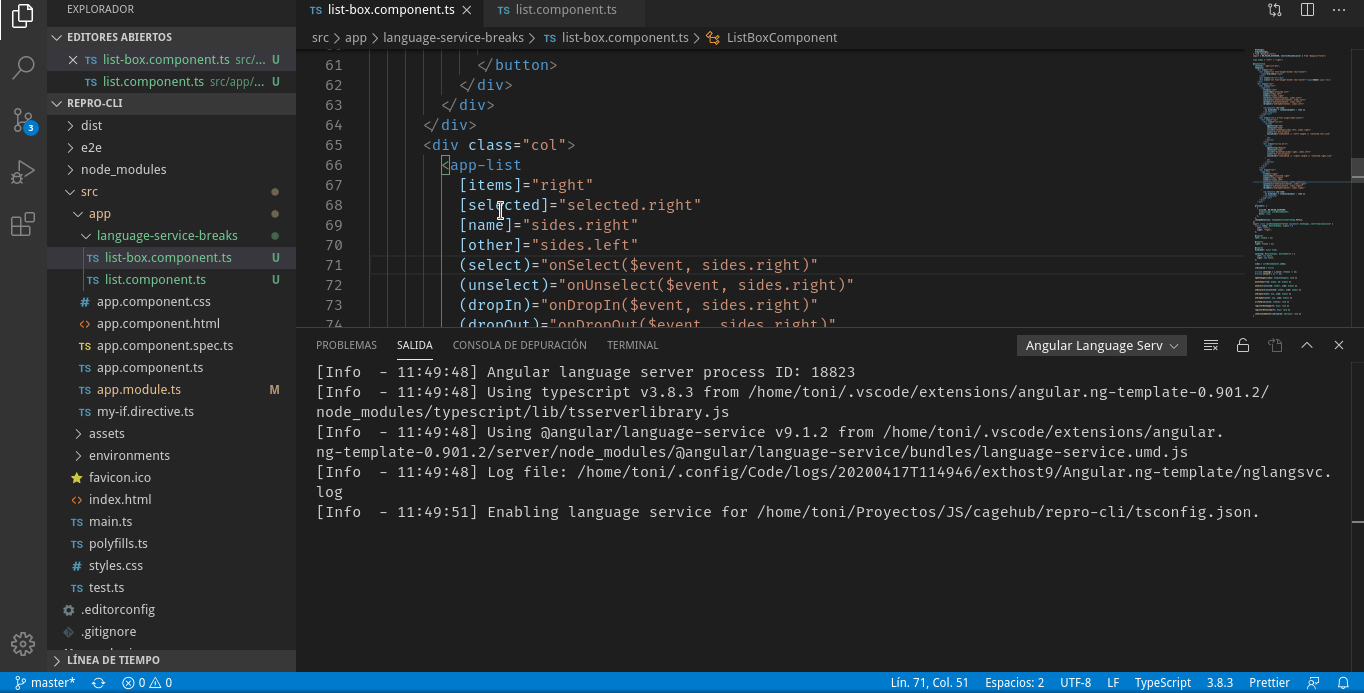Open list.component.ts in file tree
Image resolution: width=1364 pixels, height=693 pixels.
click(x=171, y=280)
